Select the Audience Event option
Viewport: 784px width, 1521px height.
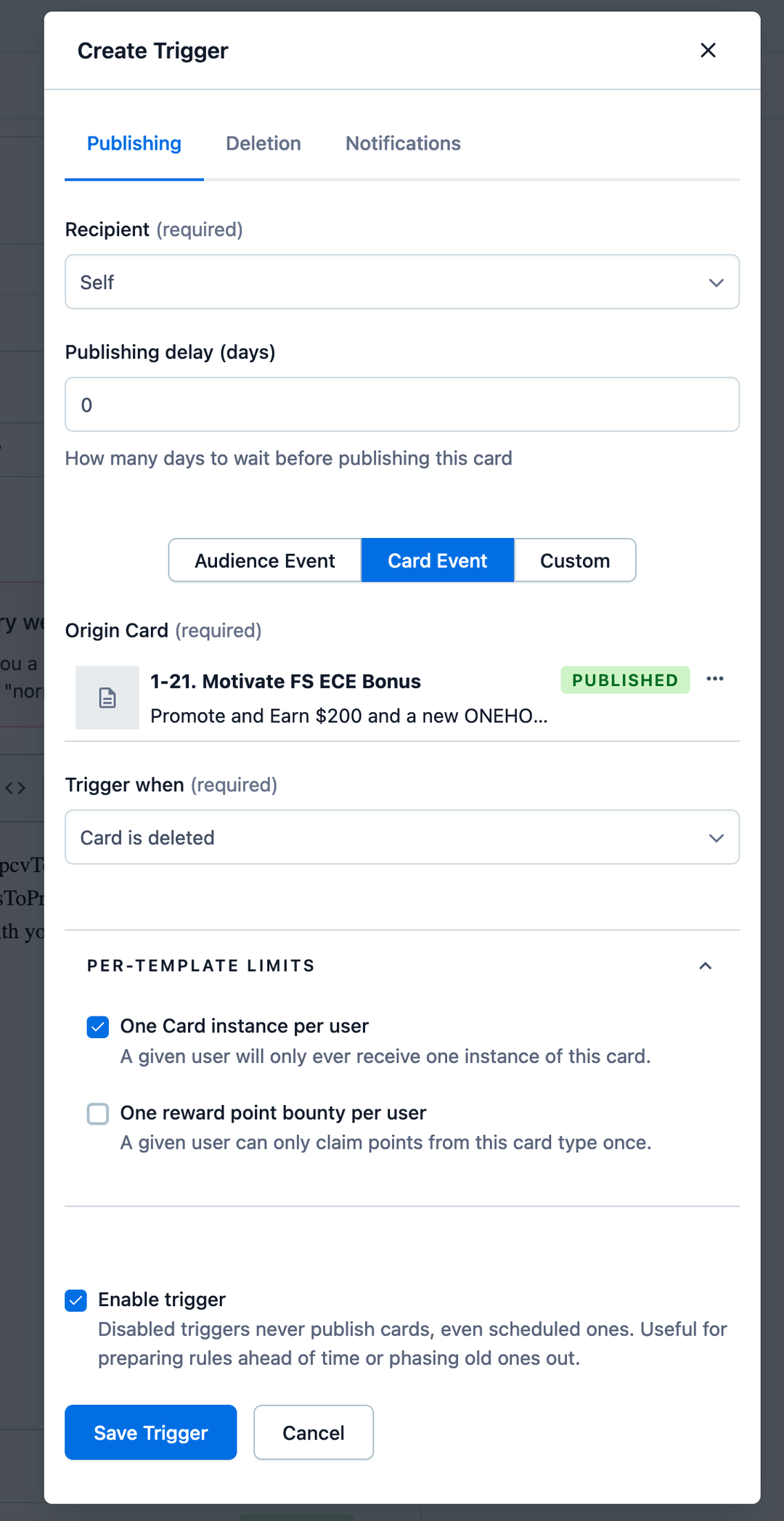tap(265, 560)
